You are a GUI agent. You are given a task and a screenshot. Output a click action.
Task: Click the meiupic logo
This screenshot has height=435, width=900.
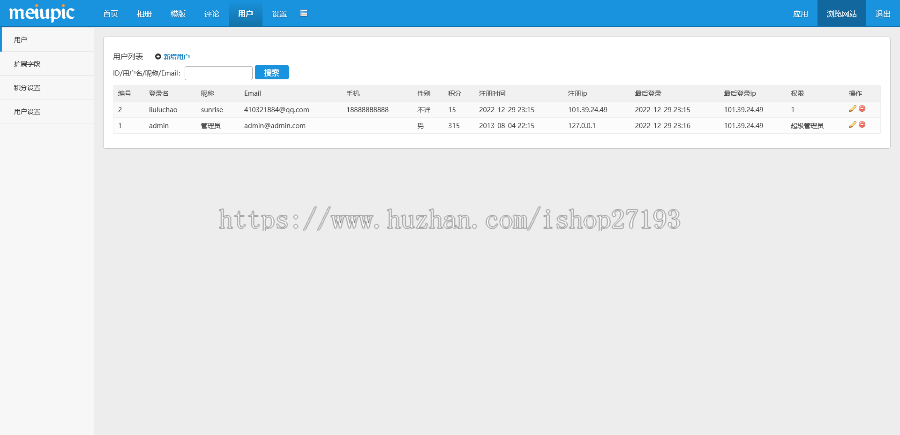[41, 13]
